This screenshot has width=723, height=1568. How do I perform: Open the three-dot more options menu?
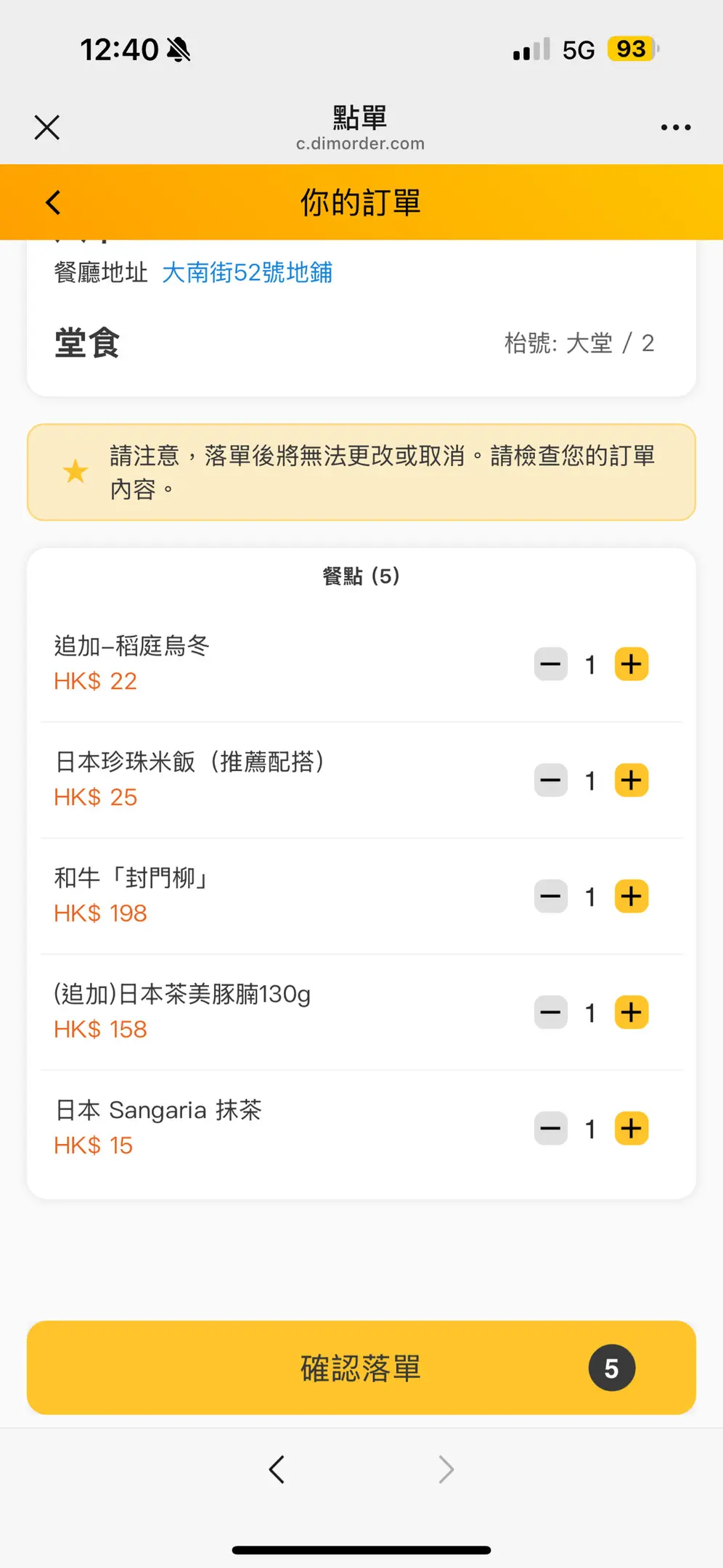[675, 127]
